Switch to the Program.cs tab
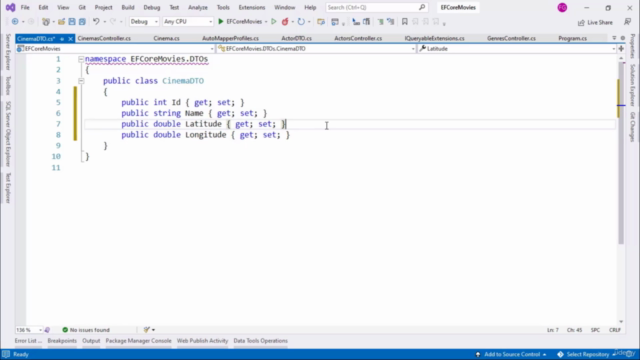 click(x=572, y=38)
